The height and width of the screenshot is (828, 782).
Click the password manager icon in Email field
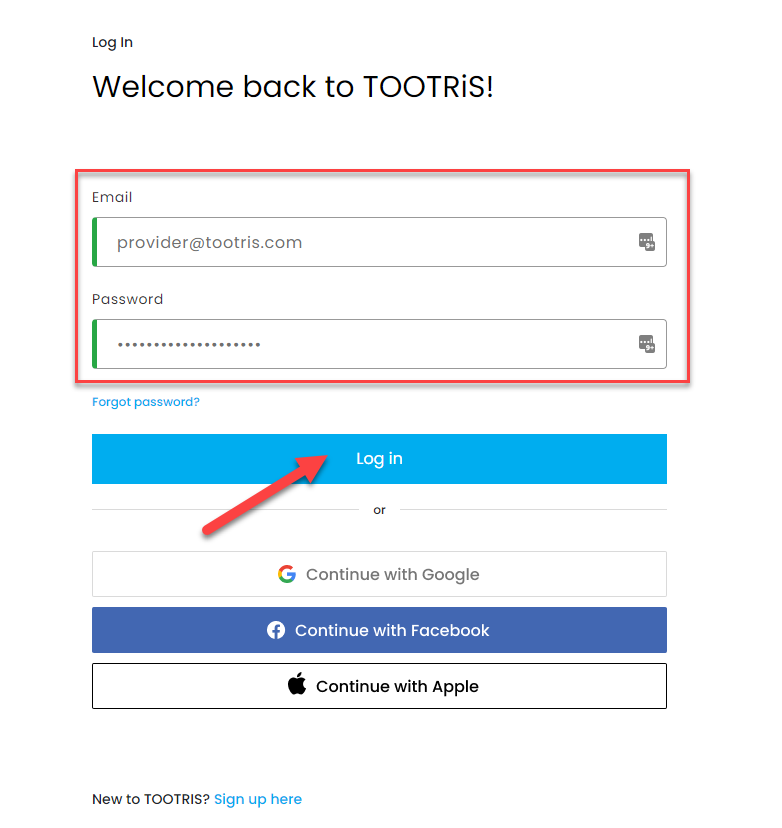[646, 242]
